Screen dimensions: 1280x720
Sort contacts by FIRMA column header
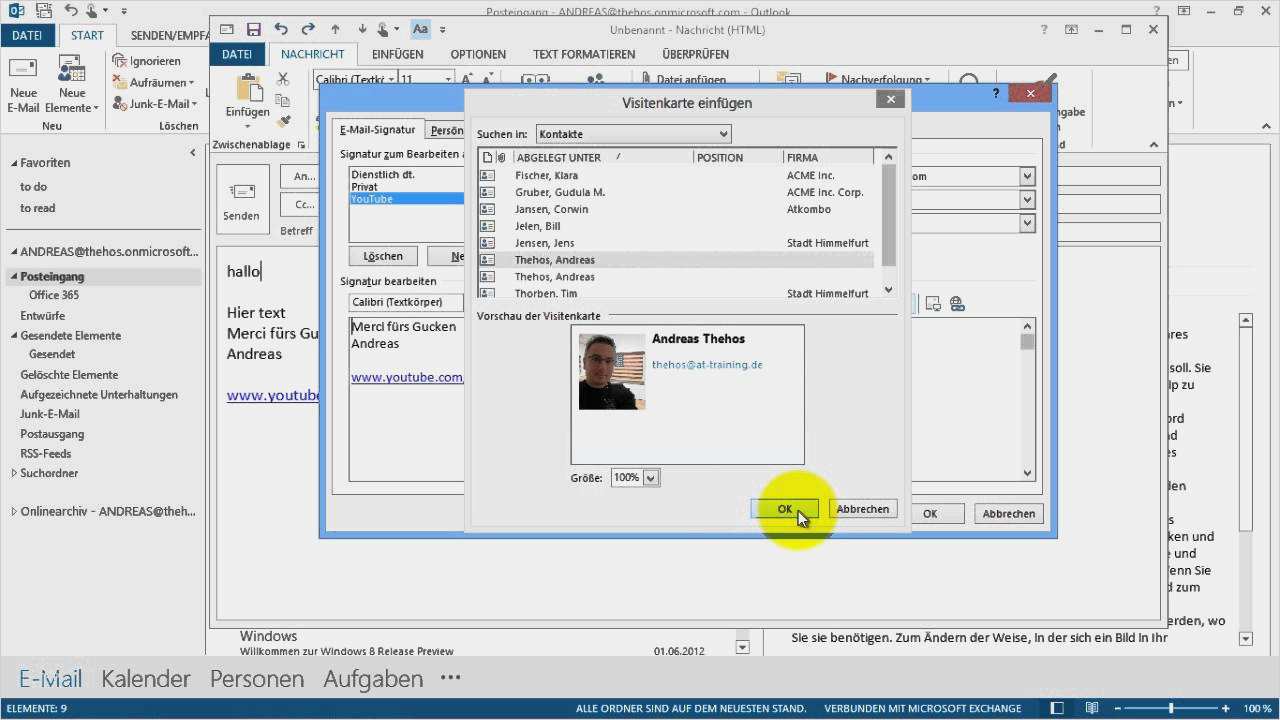(x=802, y=157)
